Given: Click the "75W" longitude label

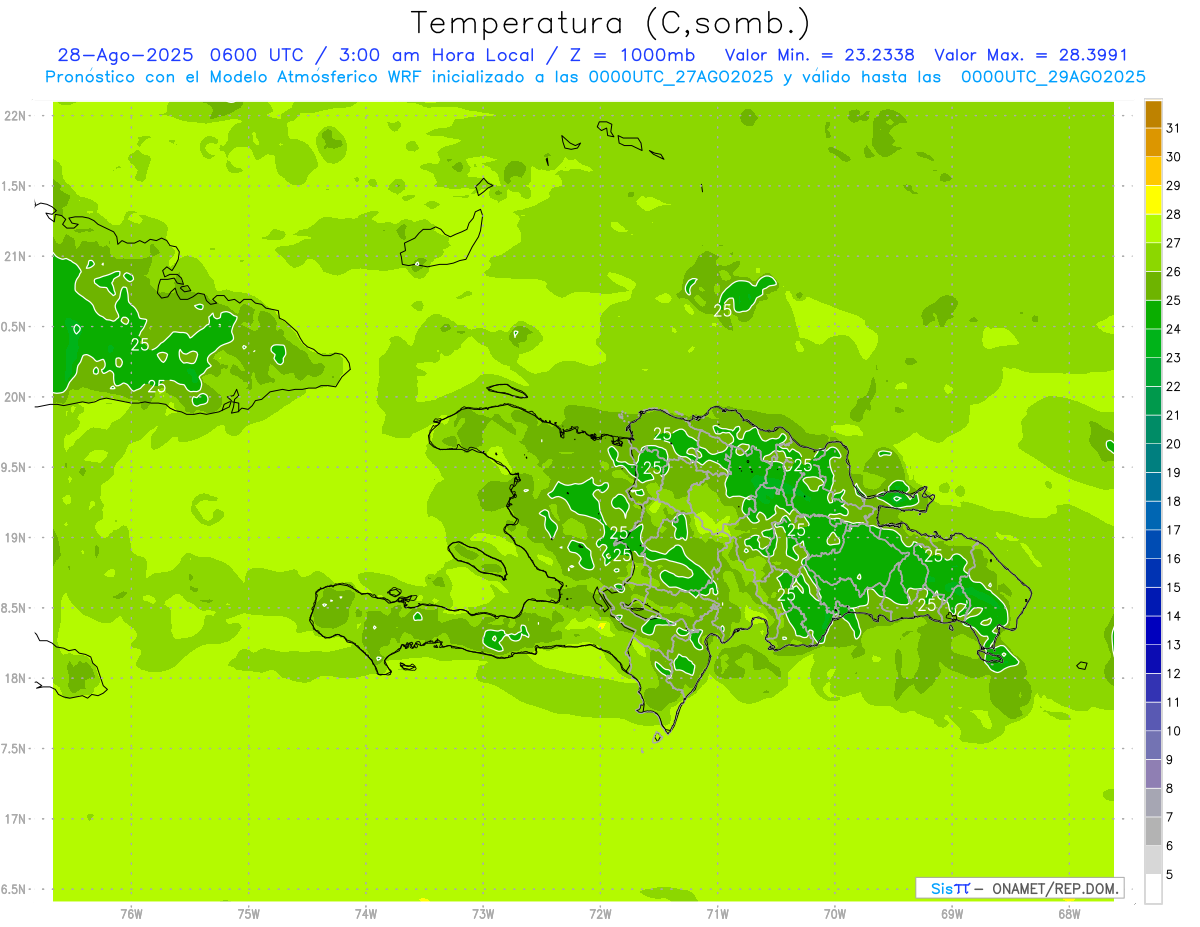Looking at the screenshot, I should tap(249, 914).
